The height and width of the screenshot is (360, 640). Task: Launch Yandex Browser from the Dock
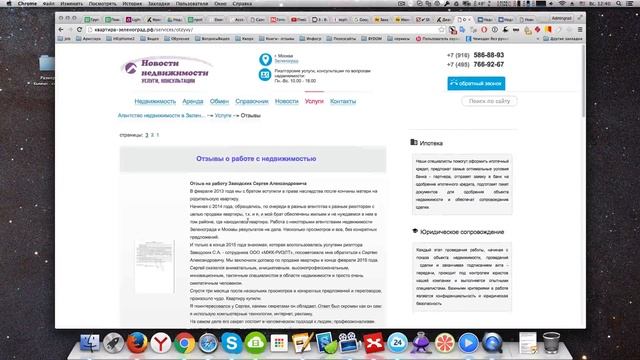click(x=160, y=343)
